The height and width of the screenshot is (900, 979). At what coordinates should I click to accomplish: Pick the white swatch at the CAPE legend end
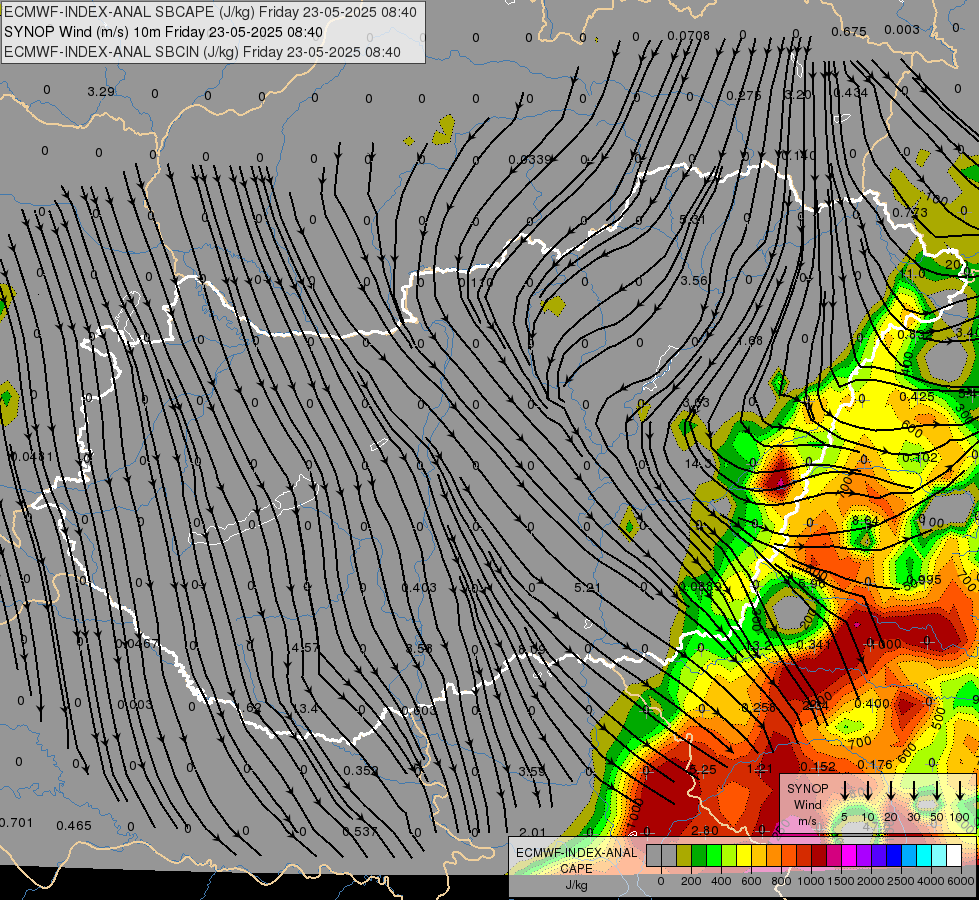click(953, 855)
